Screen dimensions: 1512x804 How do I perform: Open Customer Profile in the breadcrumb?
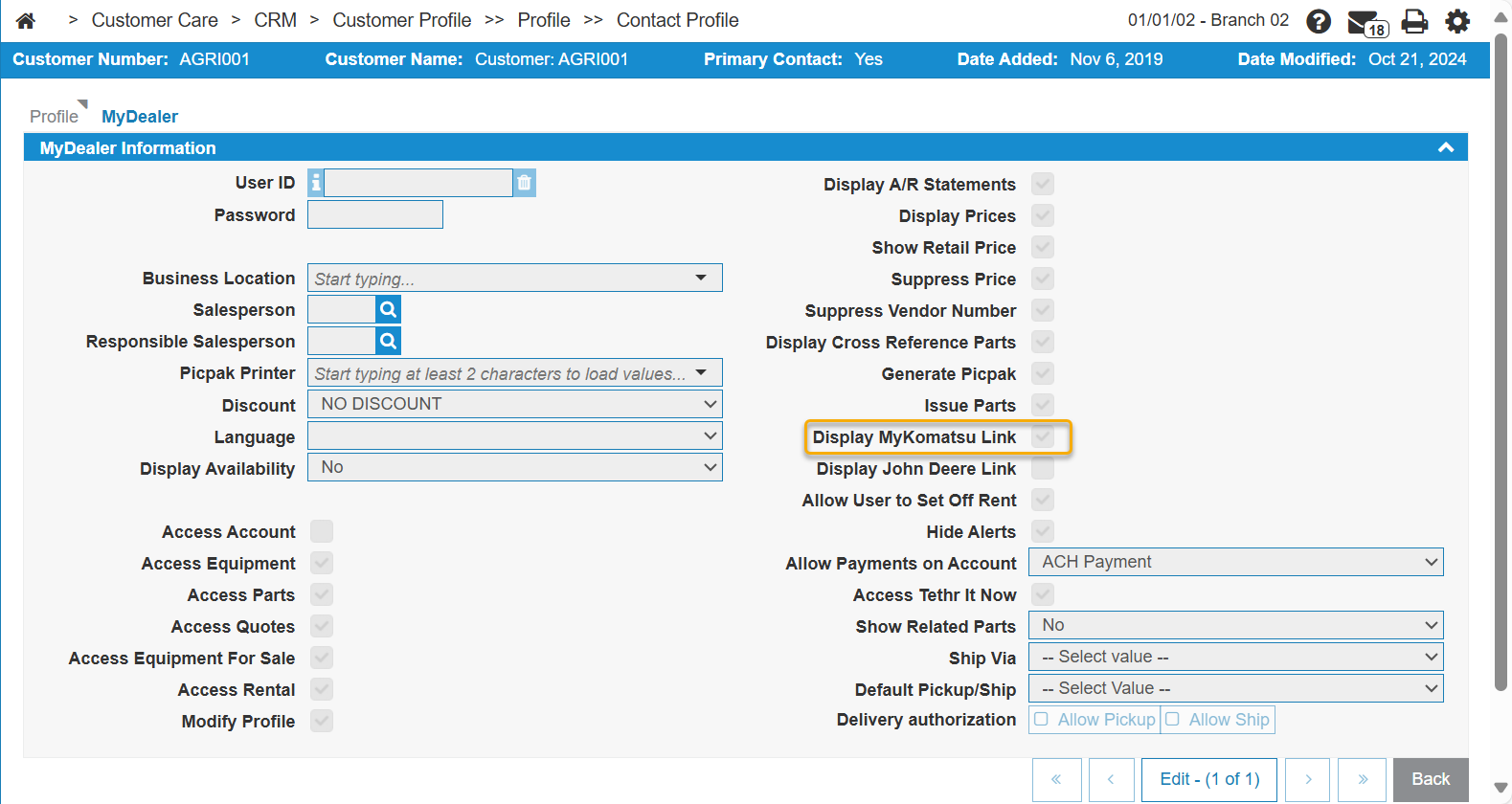[x=401, y=20]
